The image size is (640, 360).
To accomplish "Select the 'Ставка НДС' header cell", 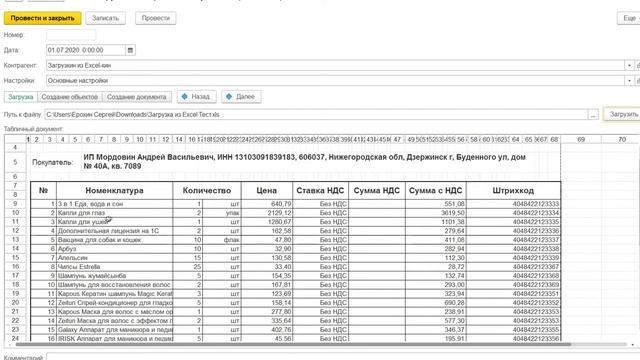I will pos(320,191).
